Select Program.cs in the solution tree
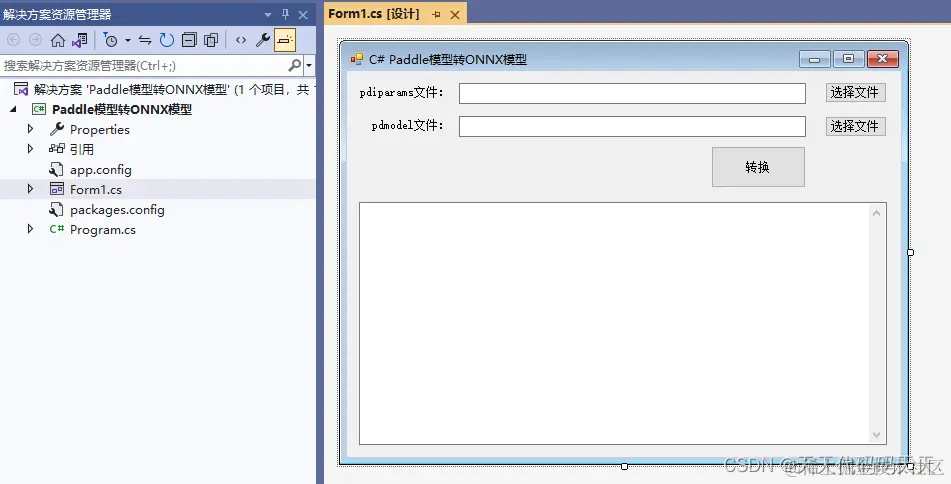Image resolution: width=951 pixels, height=484 pixels. pos(102,230)
